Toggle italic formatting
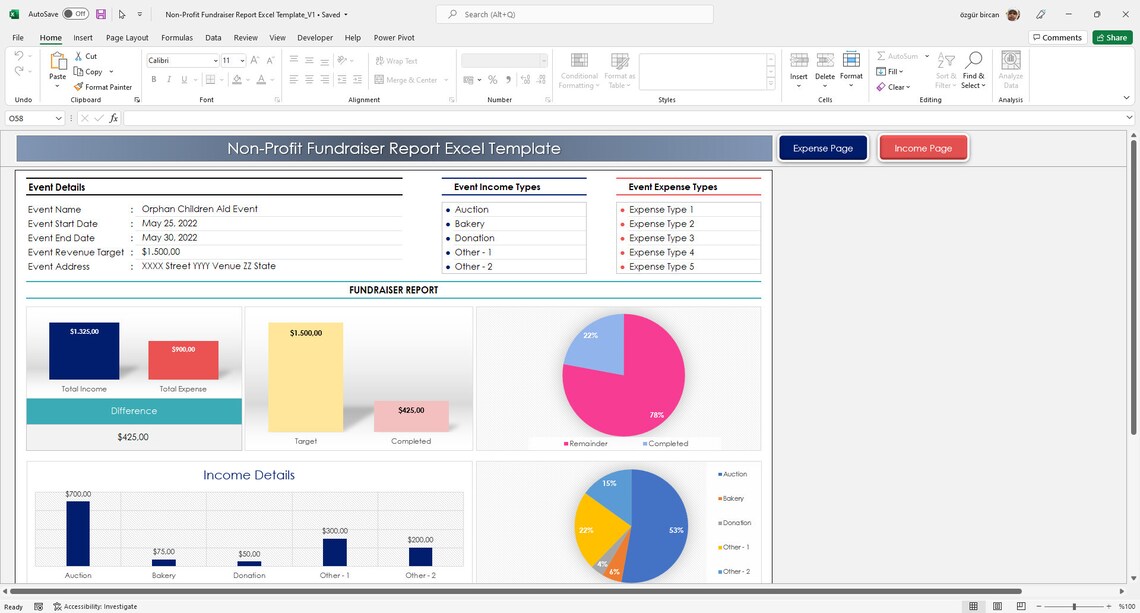Image resolution: width=1140 pixels, height=613 pixels. (167, 79)
